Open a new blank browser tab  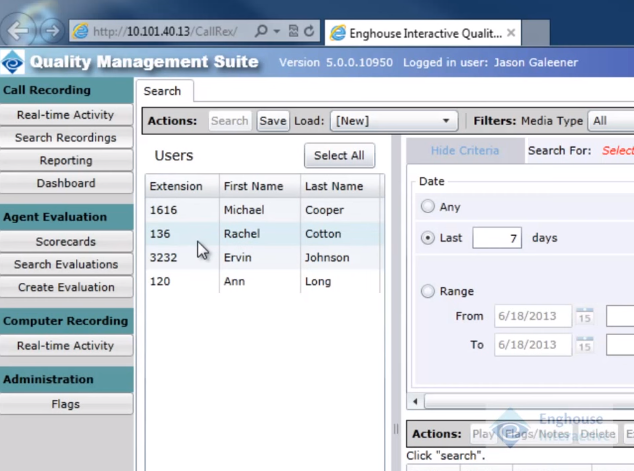535,33
